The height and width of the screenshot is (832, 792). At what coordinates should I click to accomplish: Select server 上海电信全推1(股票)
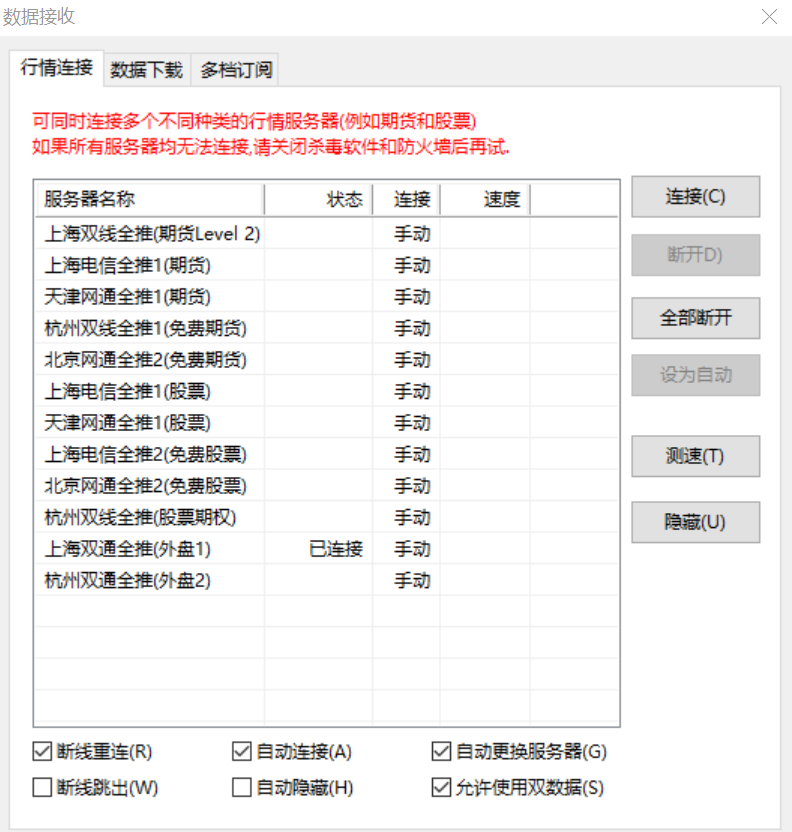[327, 392]
